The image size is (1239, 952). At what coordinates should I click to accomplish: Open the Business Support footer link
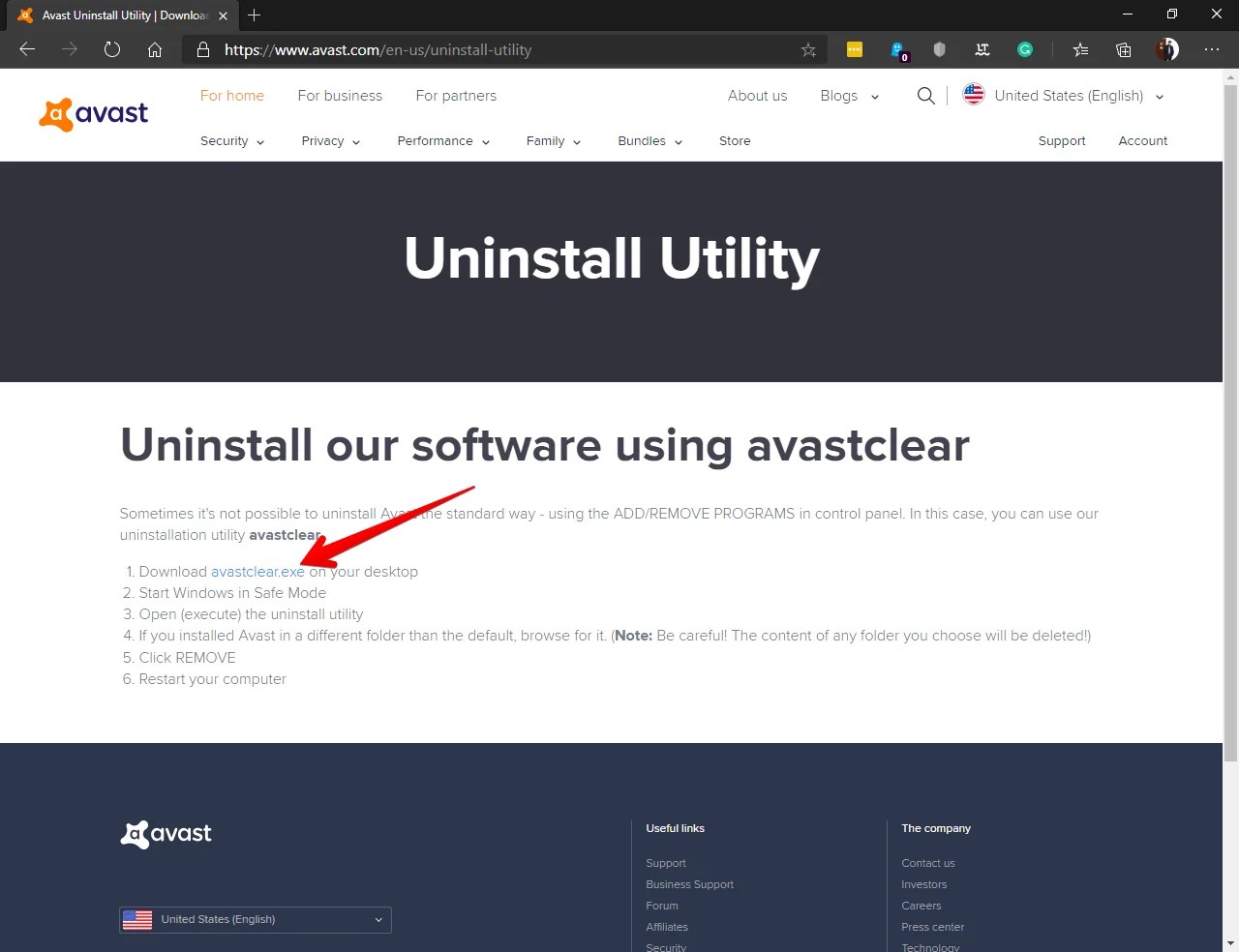[x=690, y=884]
